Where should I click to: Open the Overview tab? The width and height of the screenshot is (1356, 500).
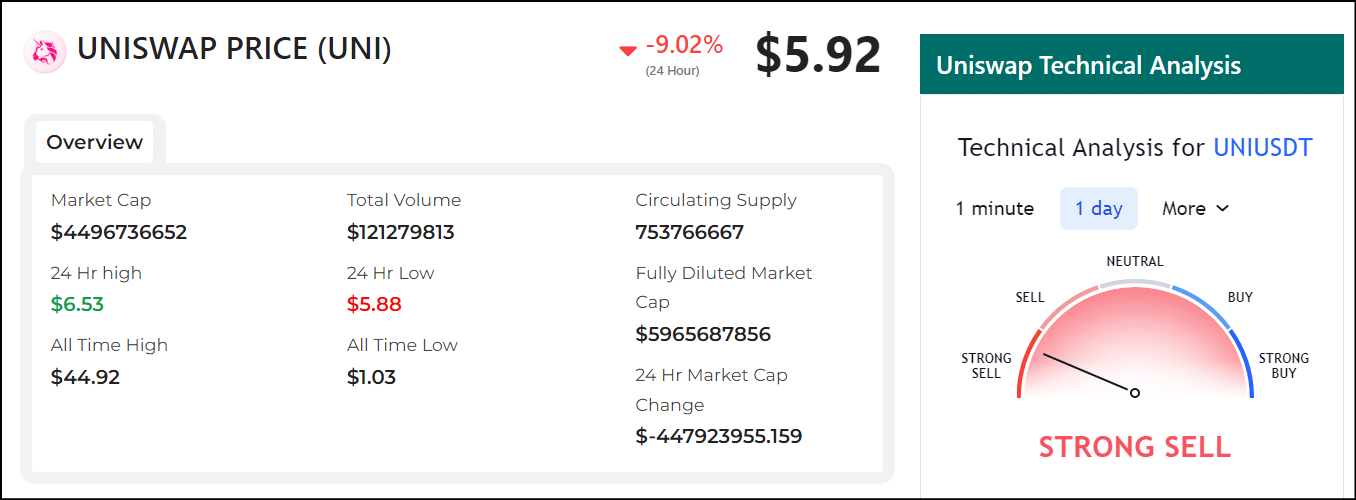95,142
